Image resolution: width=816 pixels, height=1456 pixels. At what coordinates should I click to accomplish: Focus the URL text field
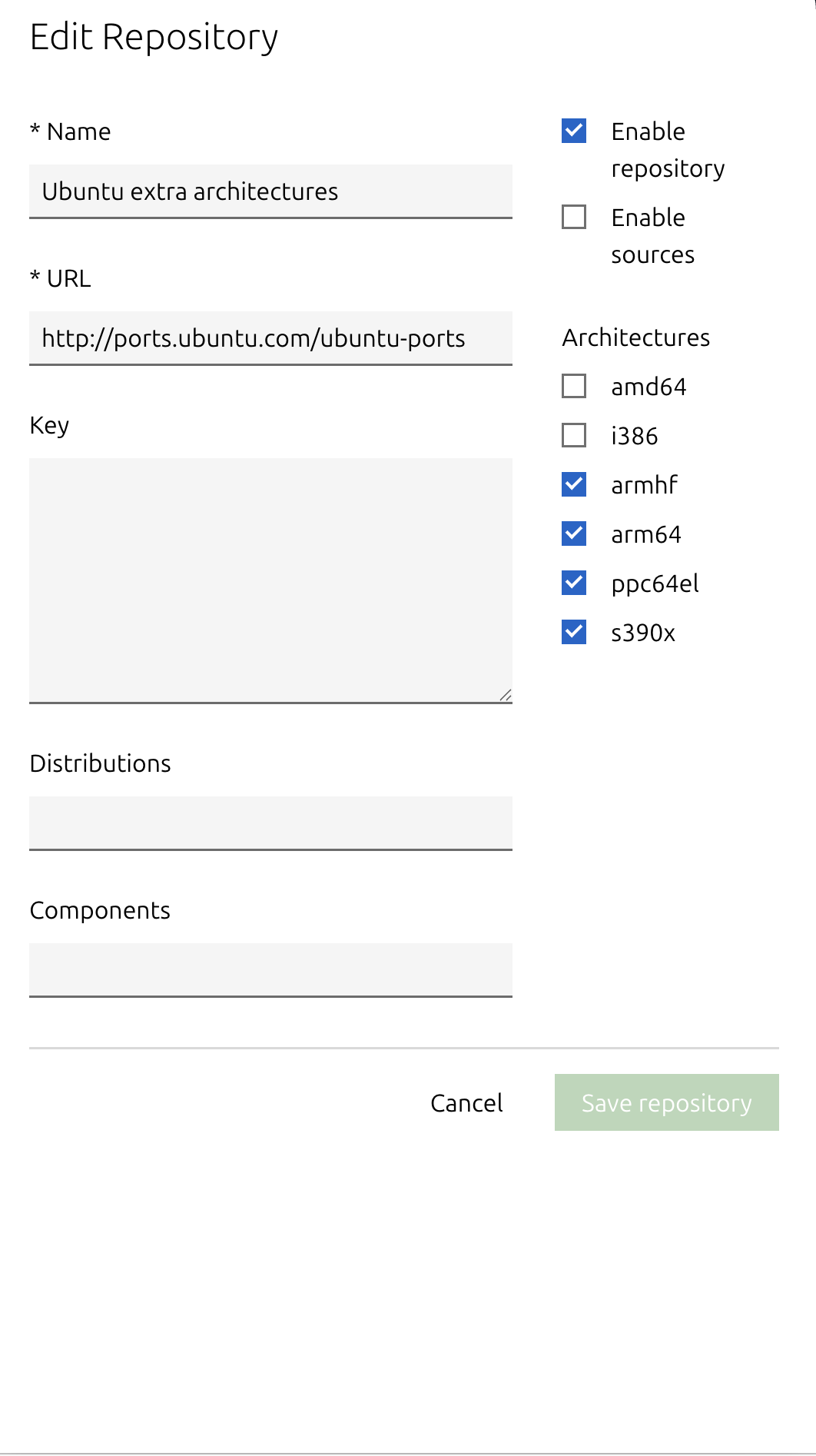(270, 338)
